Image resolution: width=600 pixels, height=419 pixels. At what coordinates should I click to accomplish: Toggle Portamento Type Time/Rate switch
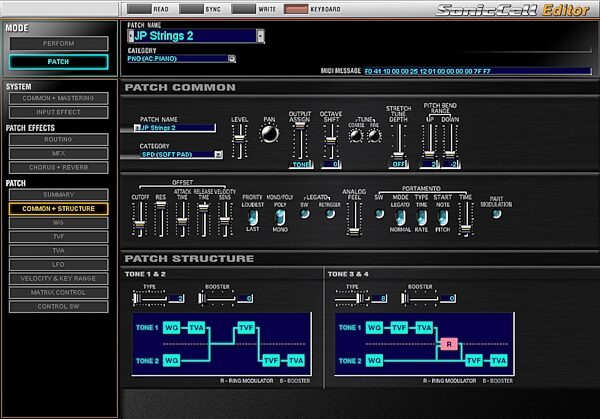[x=421, y=217]
